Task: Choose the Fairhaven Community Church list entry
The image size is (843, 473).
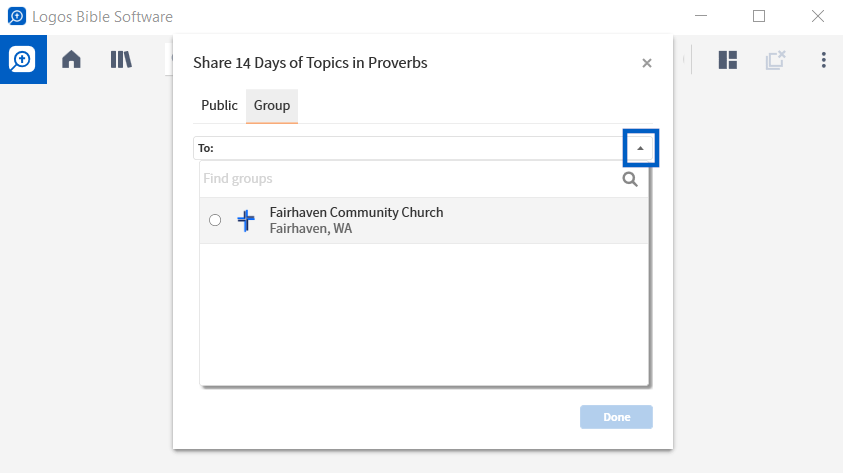Action: pos(424,220)
